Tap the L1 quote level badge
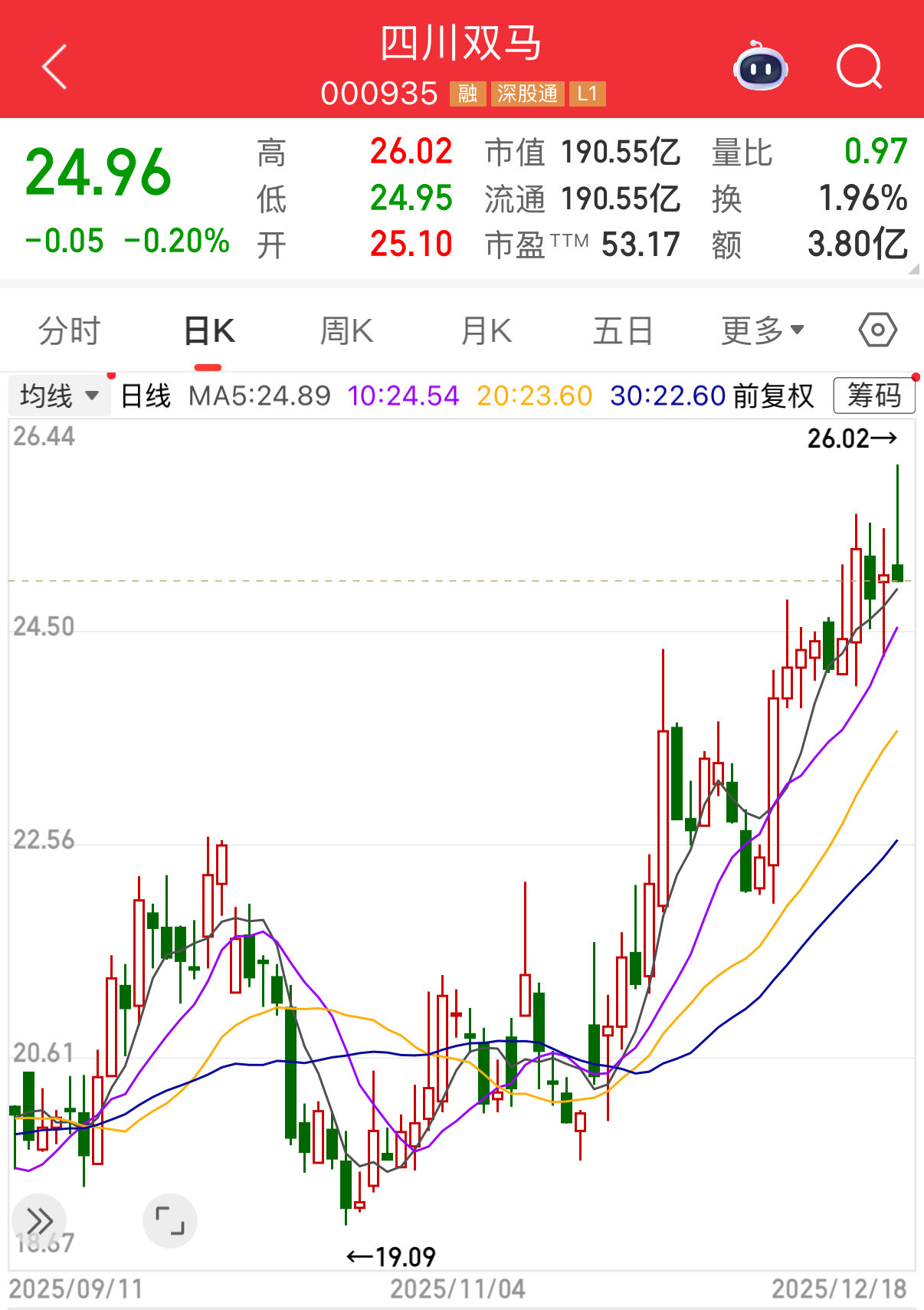924x1310 pixels. [588, 94]
